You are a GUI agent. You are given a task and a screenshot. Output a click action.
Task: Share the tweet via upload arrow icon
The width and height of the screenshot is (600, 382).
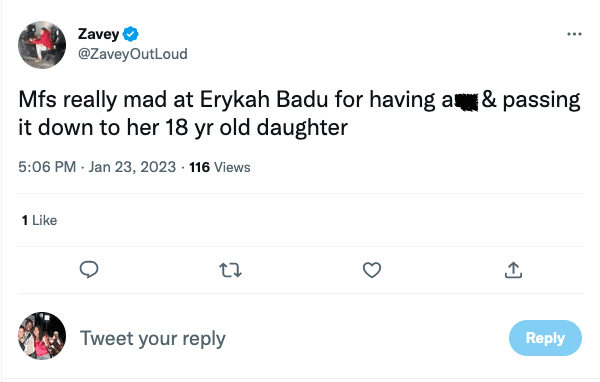(513, 270)
